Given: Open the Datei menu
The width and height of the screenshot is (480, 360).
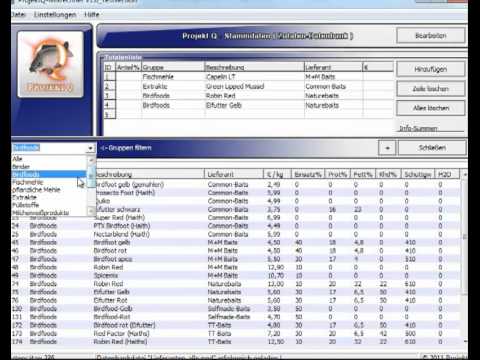Looking at the screenshot, I should [x=18, y=15].
